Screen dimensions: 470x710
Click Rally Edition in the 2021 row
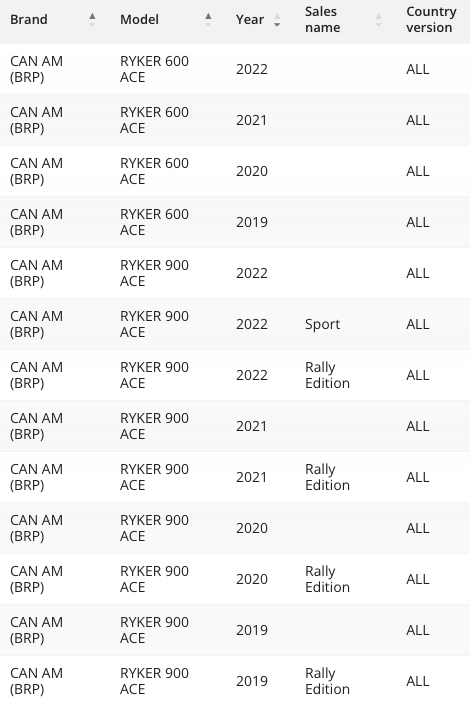point(327,477)
